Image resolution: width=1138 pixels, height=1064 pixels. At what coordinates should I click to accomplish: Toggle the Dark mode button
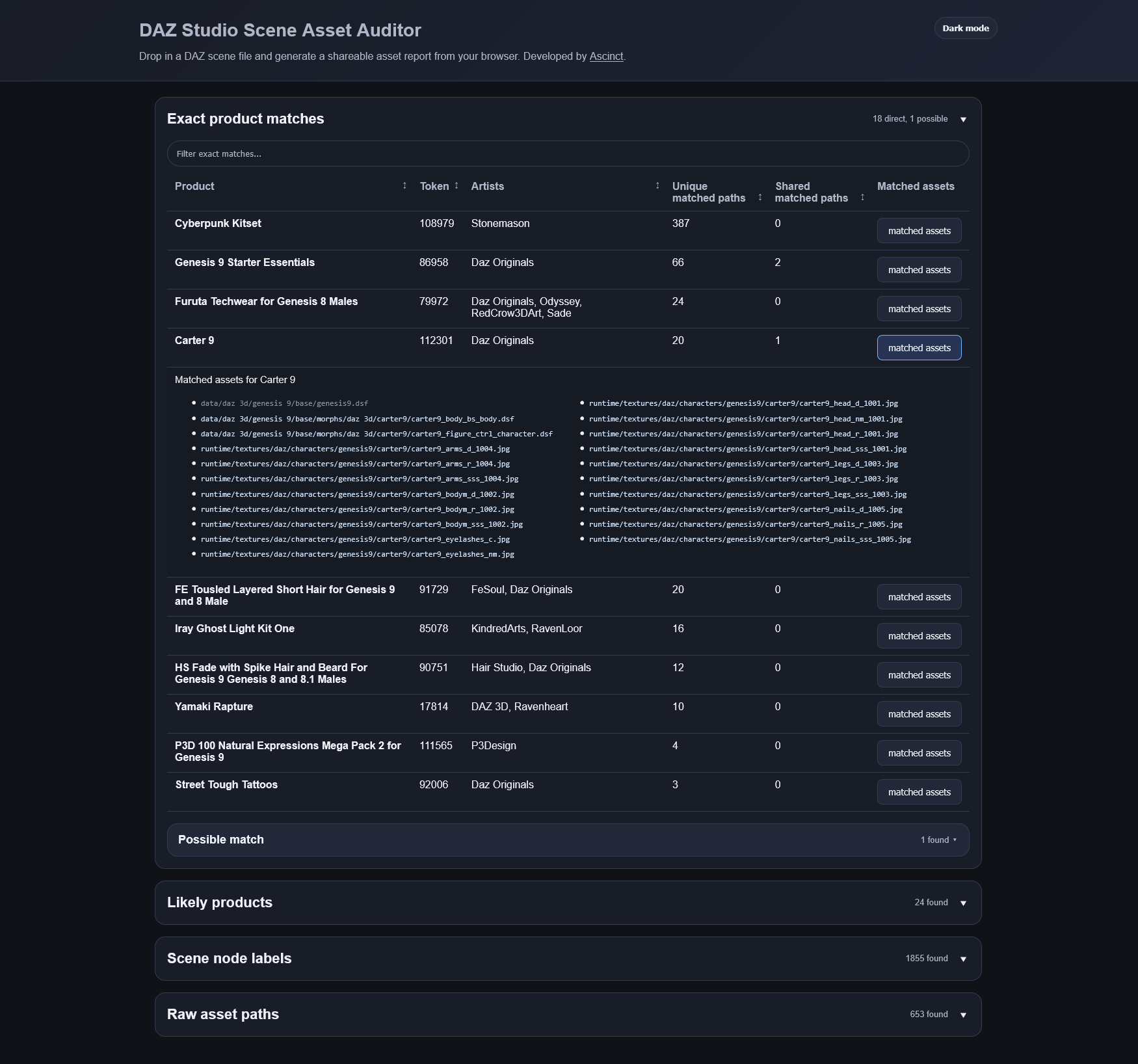click(966, 28)
